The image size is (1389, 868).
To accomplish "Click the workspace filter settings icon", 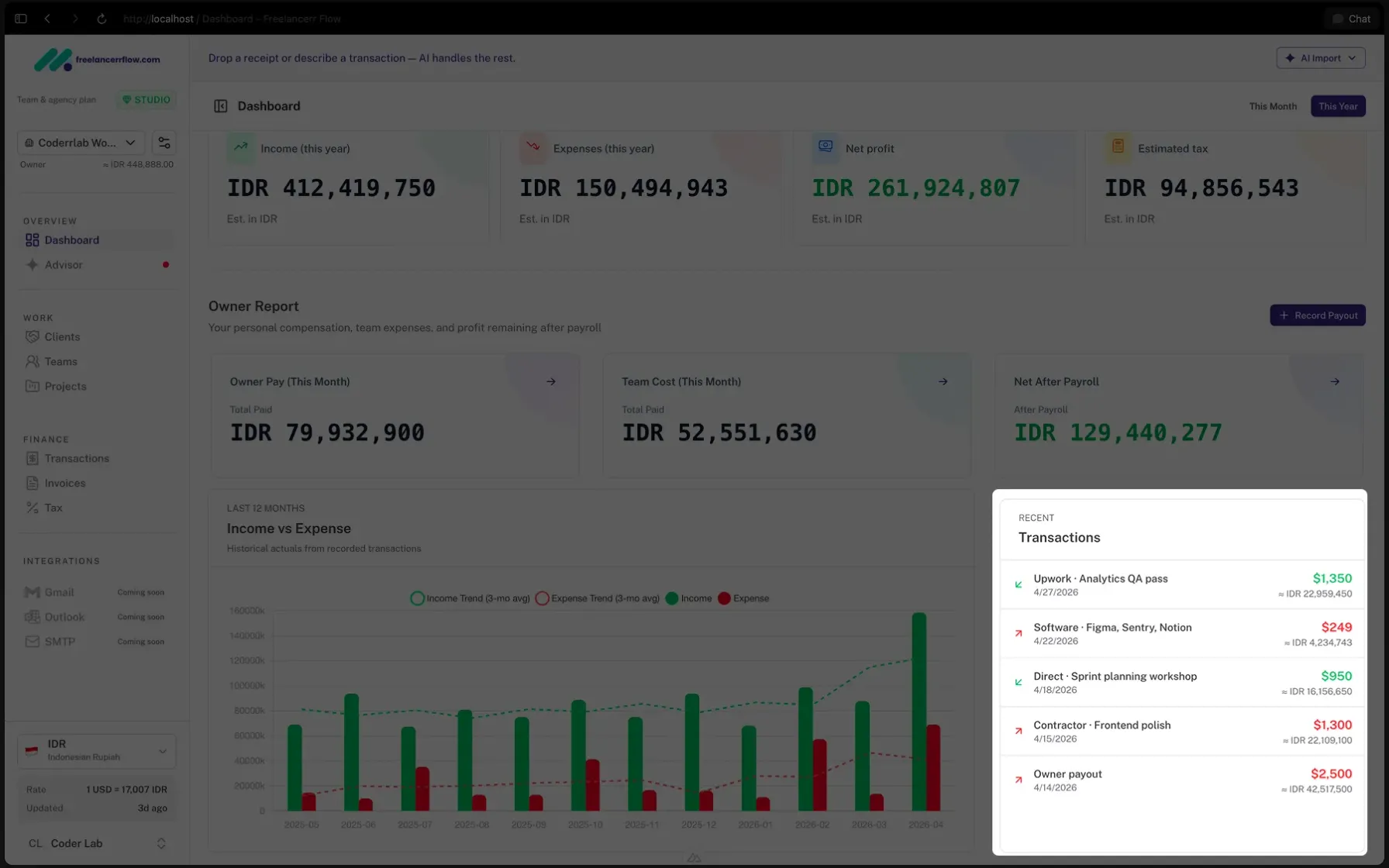I will [164, 143].
